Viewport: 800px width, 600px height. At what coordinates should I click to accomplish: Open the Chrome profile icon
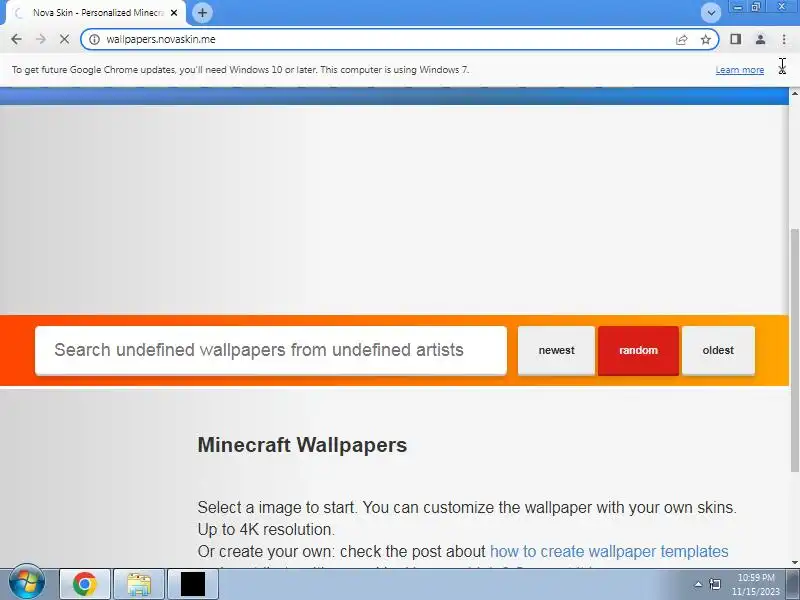click(x=760, y=39)
